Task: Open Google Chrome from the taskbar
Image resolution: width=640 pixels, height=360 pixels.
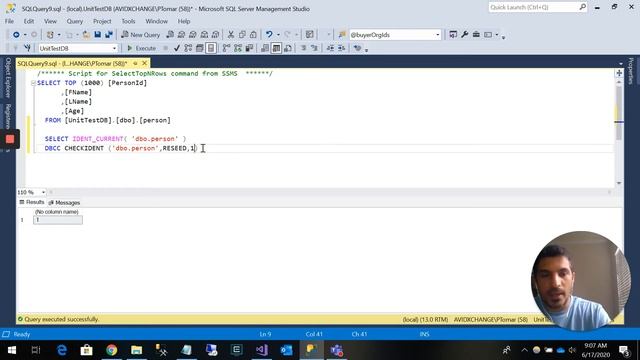Action: pos(111,350)
